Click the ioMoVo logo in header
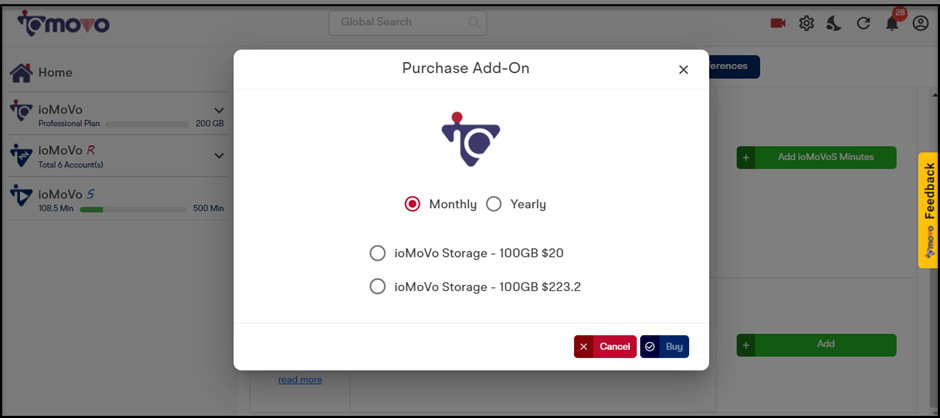 (x=63, y=23)
